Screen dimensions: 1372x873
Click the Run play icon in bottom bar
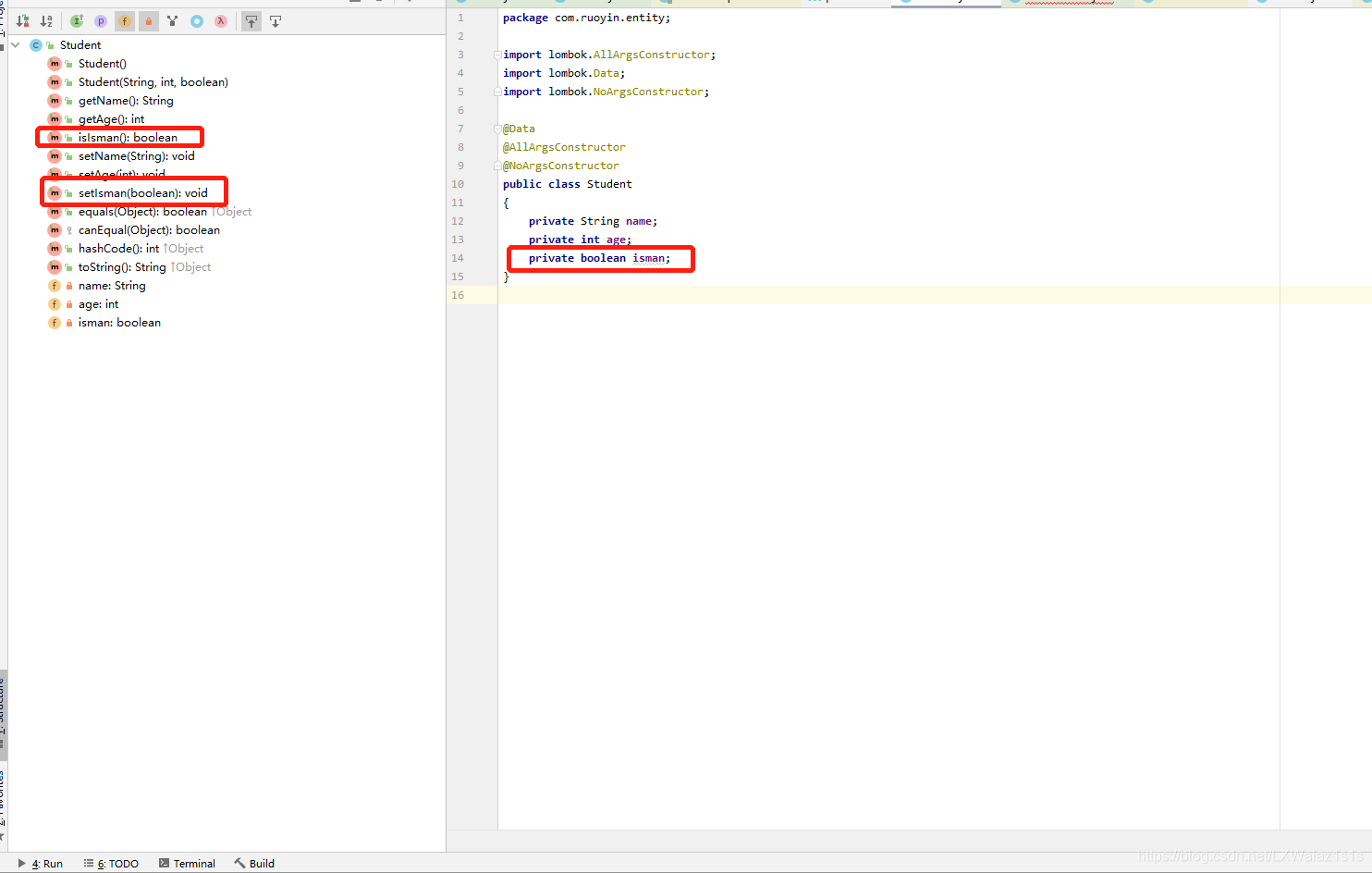(x=22, y=864)
